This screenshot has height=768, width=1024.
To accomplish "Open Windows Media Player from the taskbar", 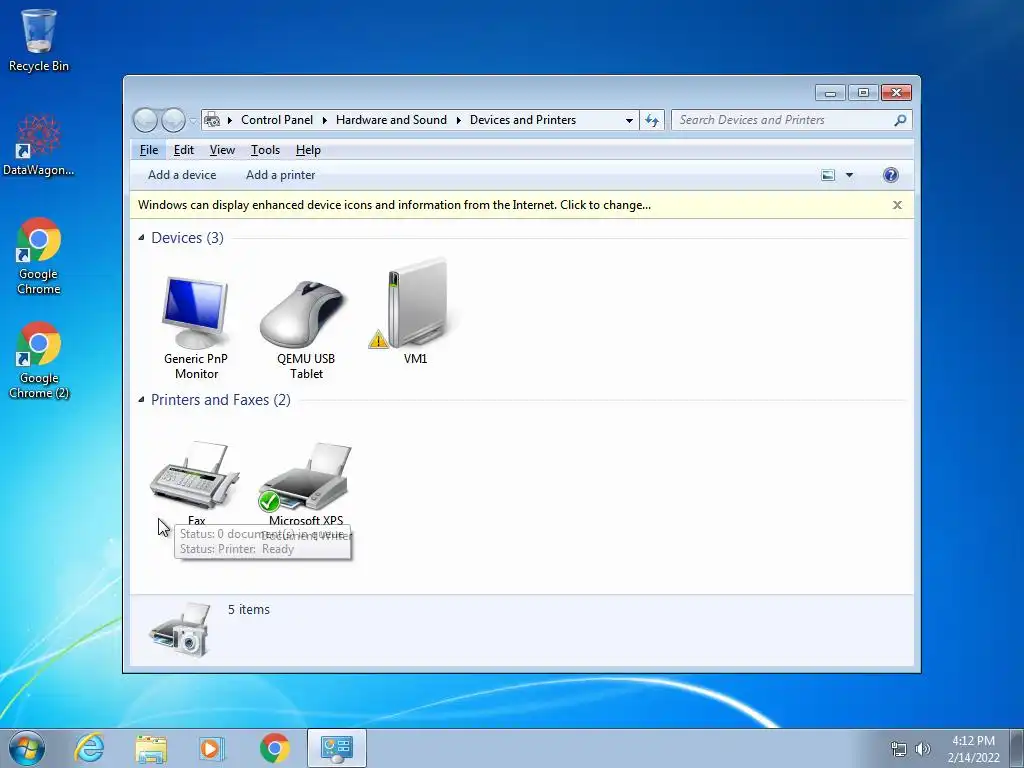I will pyautogui.click(x=212, y=748).
